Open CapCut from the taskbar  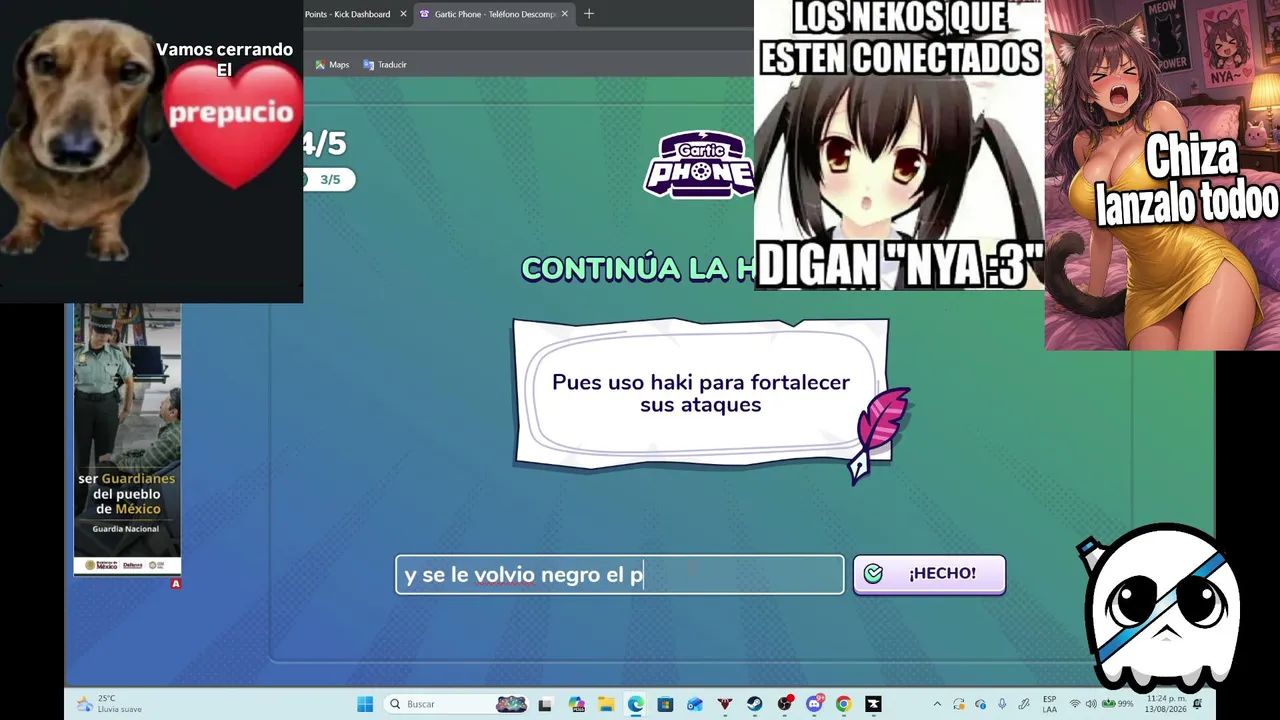(x=873, y=704)
